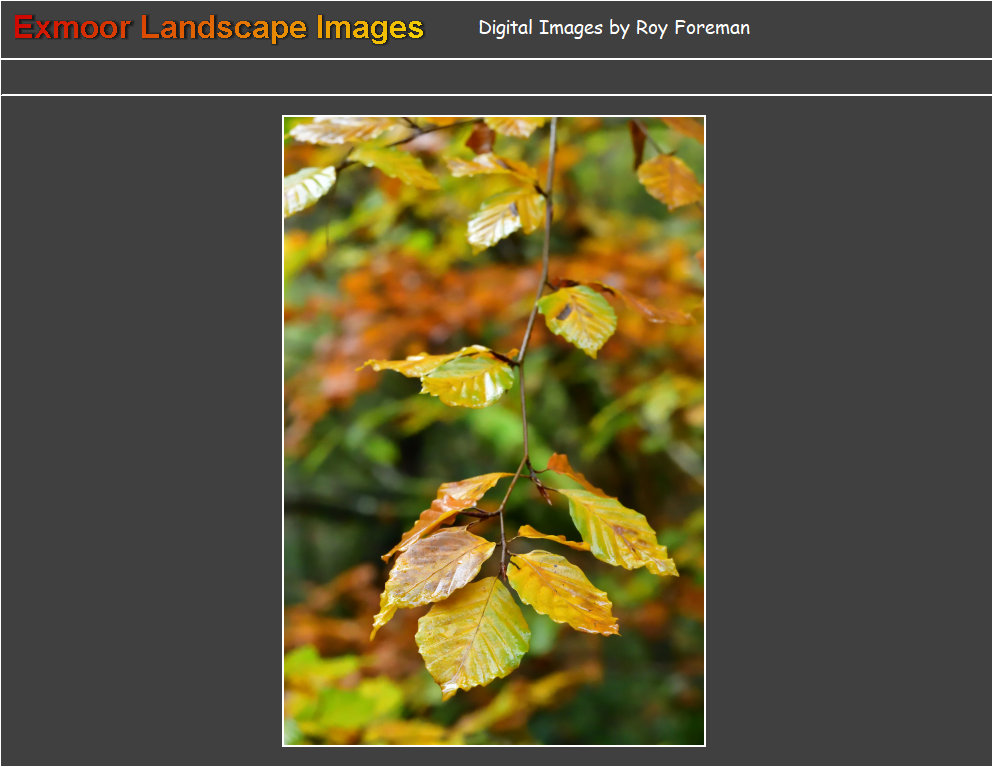This screenshot has width=993, height=767.
Task: Select the word "Landscape" in the heading
Action: [x=225, y=28]
